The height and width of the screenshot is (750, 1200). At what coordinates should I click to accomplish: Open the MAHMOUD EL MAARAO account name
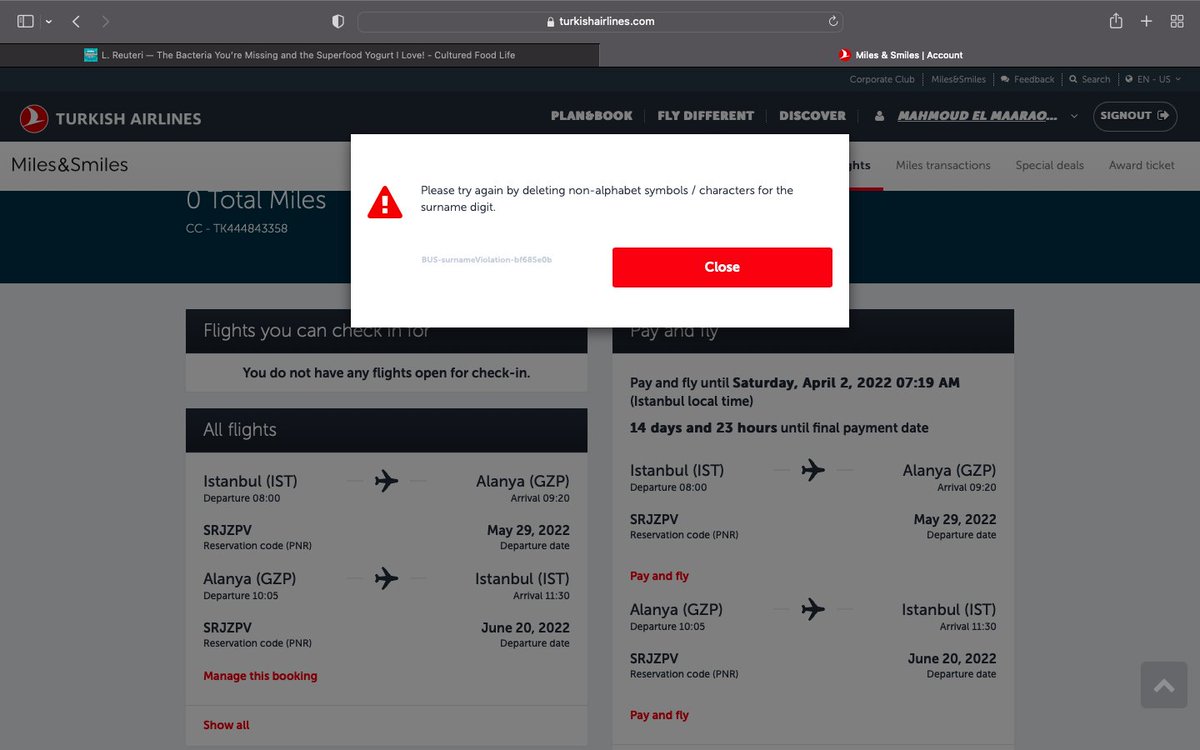click(x=977, y=116)
